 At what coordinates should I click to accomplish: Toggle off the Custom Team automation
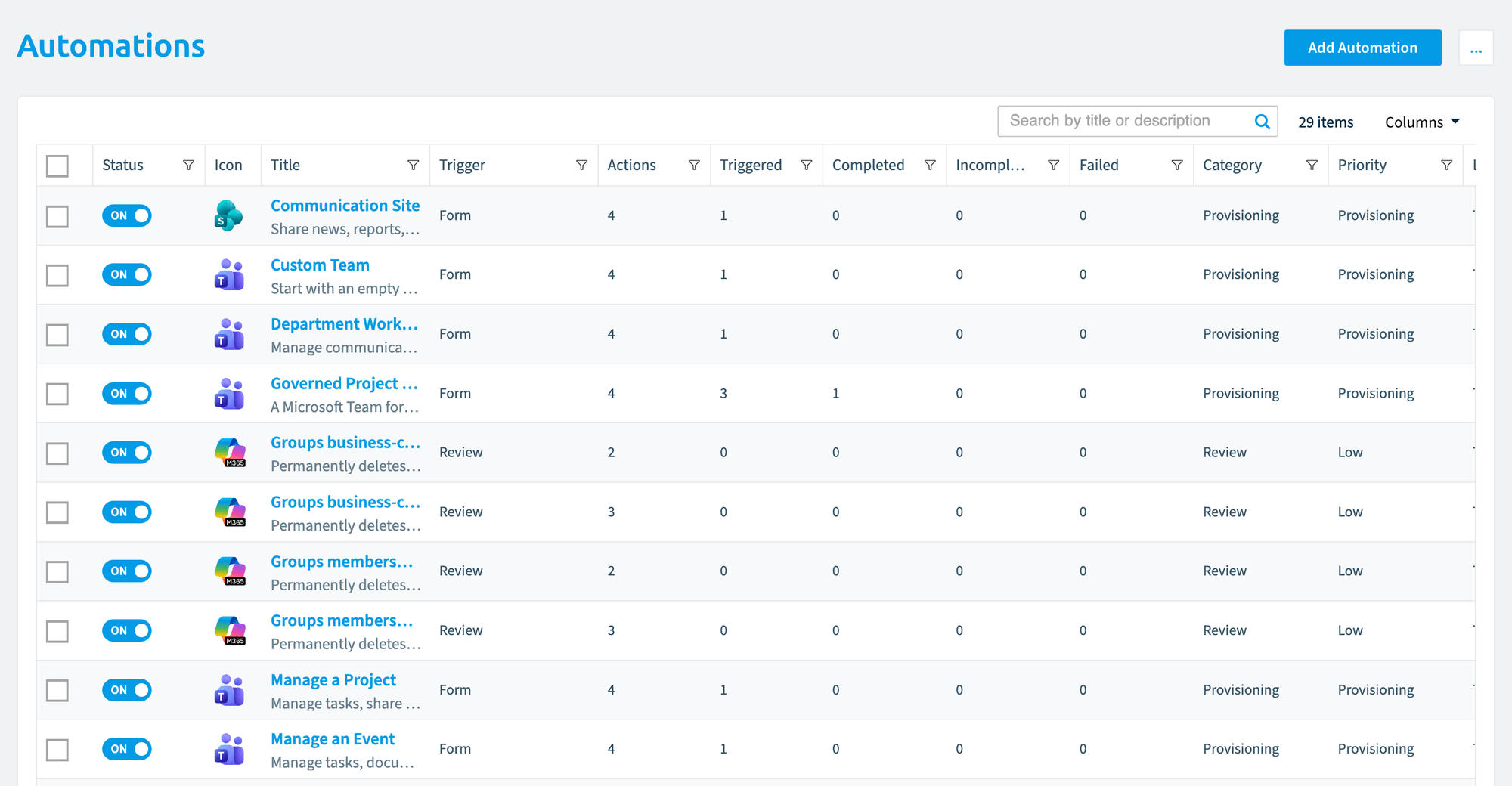point(127,274)
